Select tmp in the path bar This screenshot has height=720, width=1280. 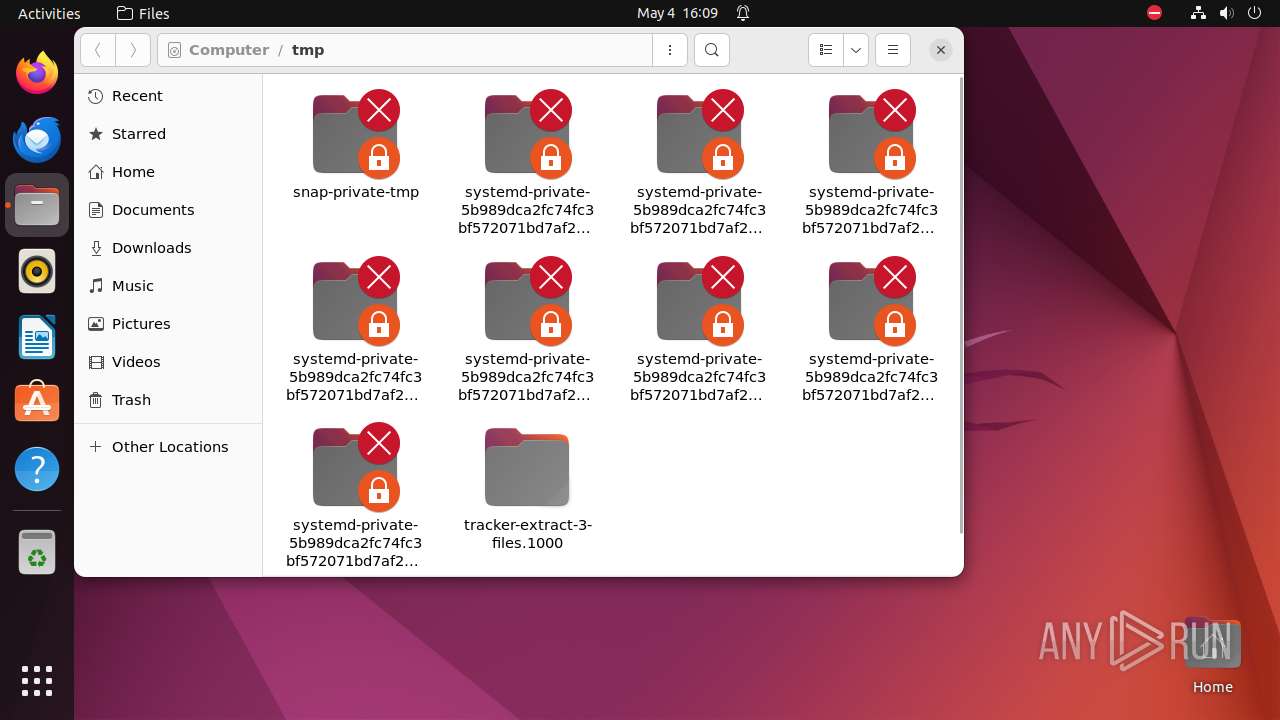click(x=308, y=50)
